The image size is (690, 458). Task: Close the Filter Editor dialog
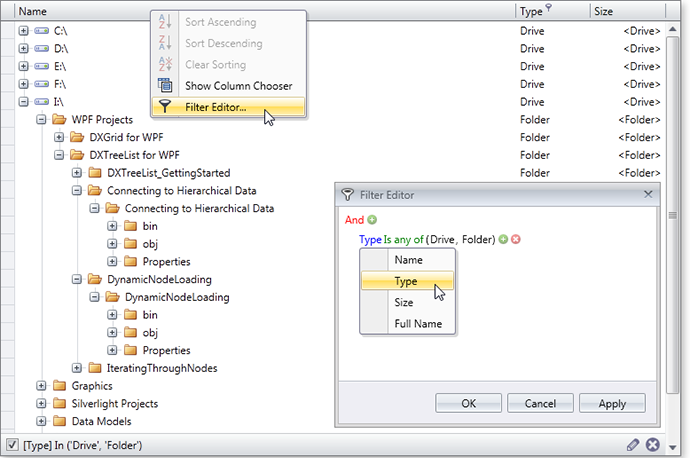[647, 194]
